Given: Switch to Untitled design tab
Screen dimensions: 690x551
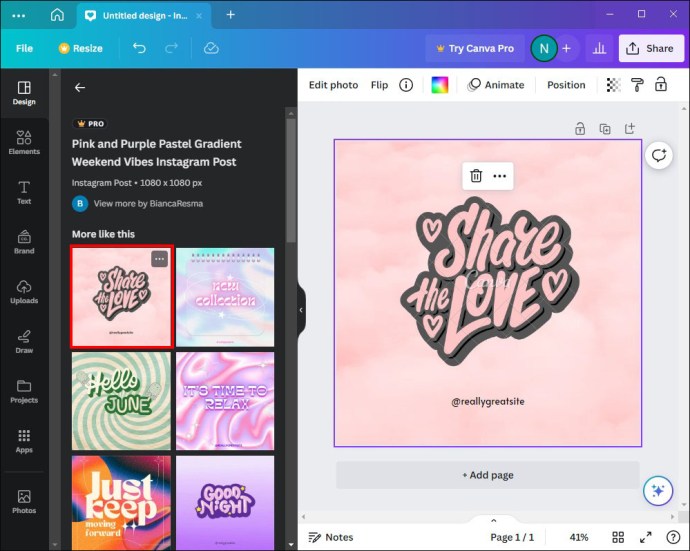Looking at the screenshot, I should [144, 16].
